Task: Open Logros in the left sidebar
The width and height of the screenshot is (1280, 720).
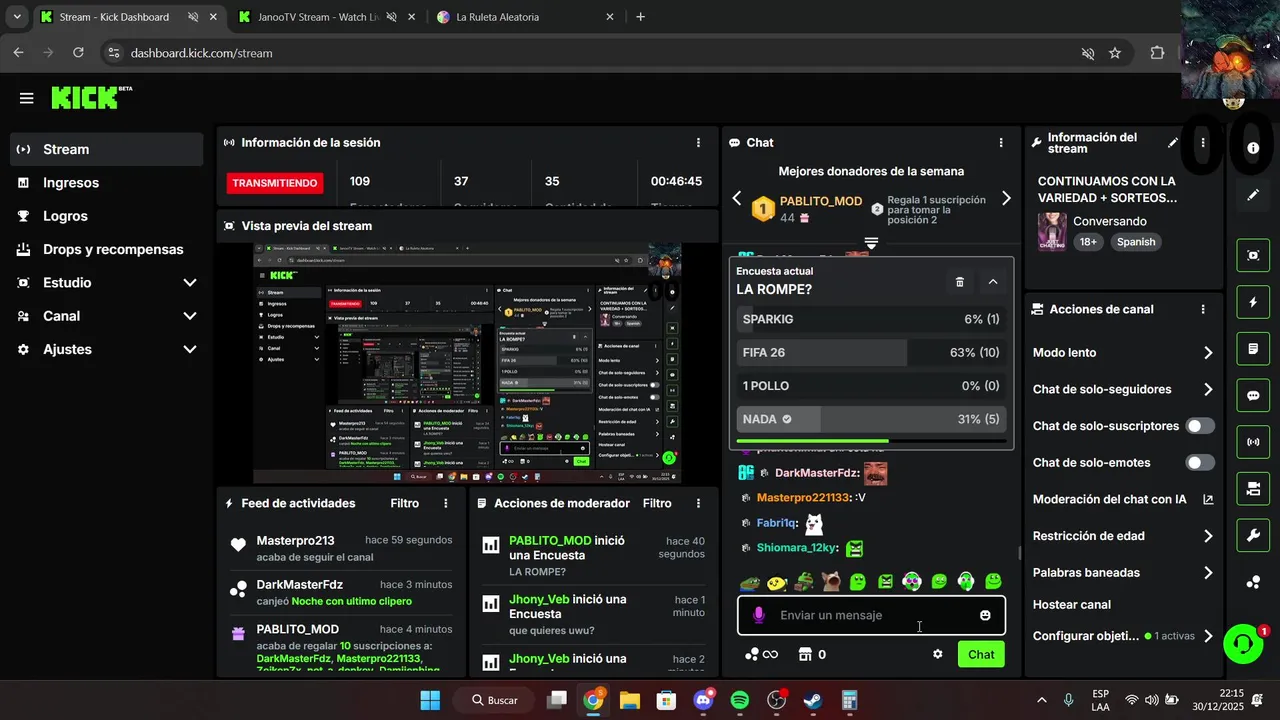Action: 107,216
